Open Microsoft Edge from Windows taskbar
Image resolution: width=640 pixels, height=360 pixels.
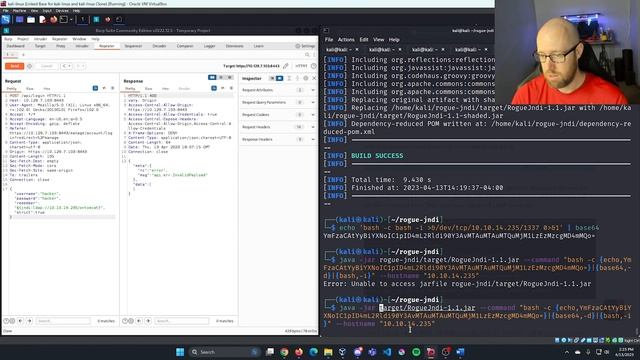coord(313,352)
